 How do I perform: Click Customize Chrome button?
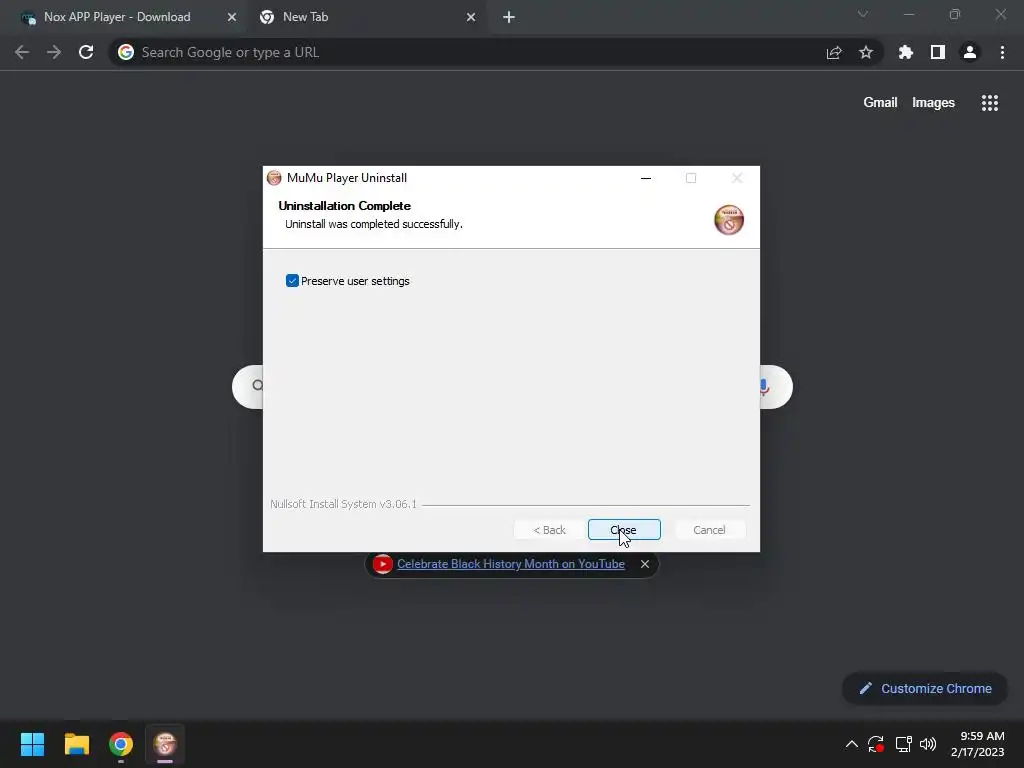click(x=925, y=688)
